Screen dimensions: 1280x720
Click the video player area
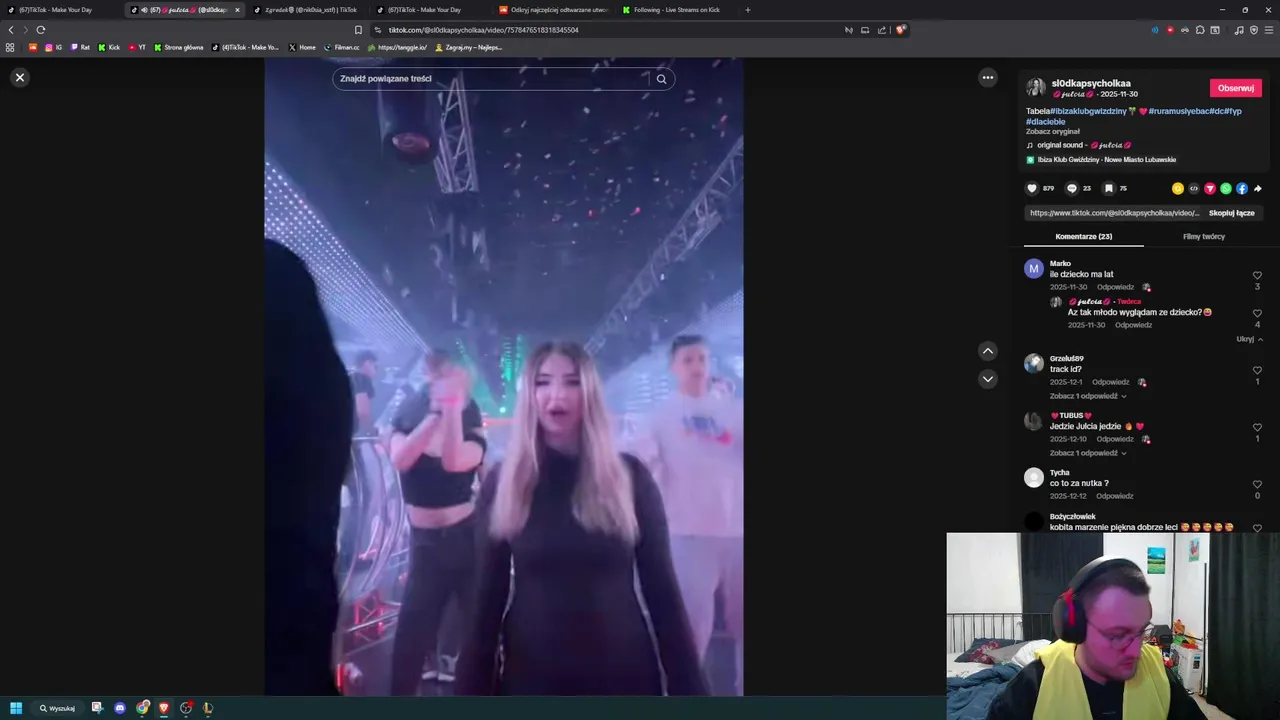[x=504, y=376]
